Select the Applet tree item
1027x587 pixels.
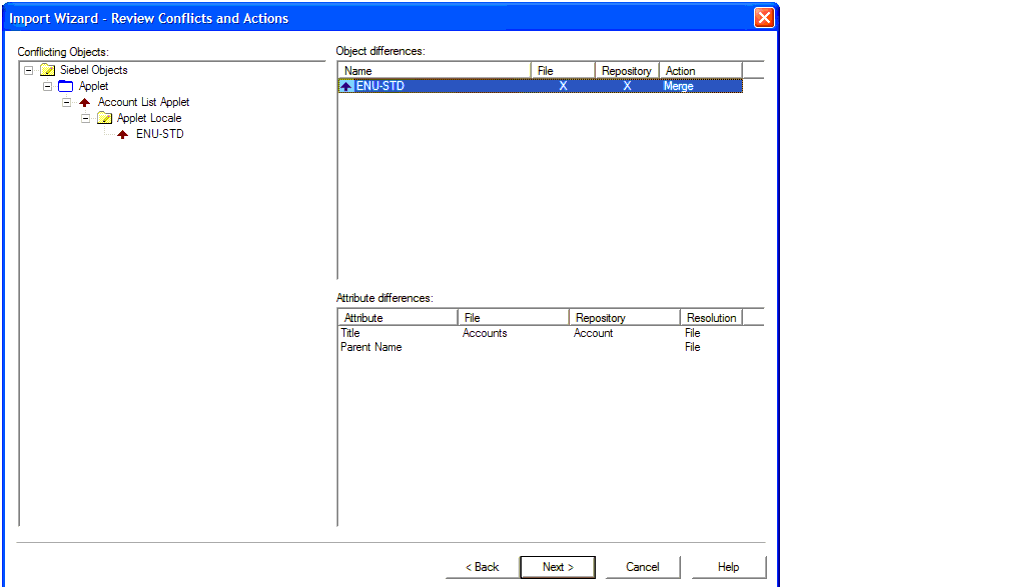94,86
